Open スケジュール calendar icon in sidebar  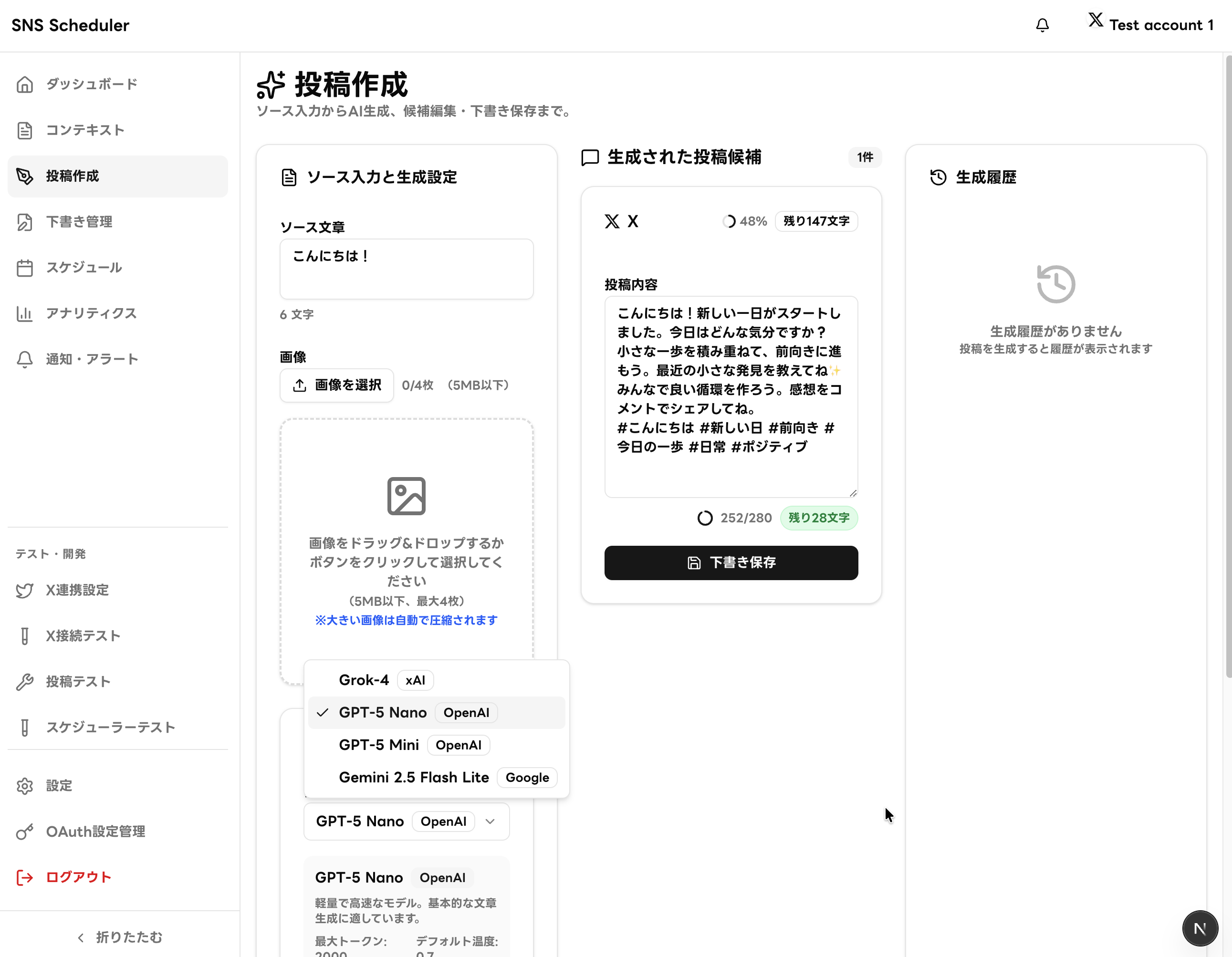pyautogui.click(x=25, y=268)
